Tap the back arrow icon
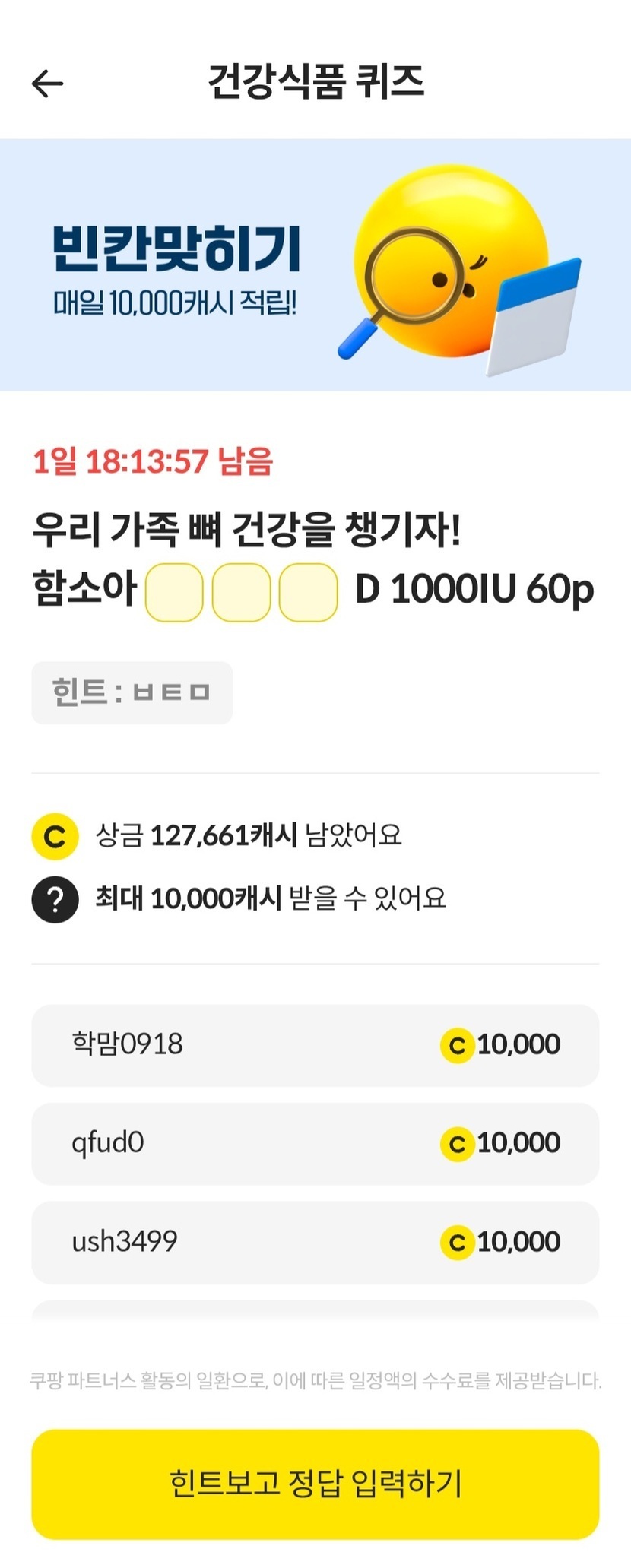Image resolution: width=631 pixels, height=1568 pixels. point(47,84)
